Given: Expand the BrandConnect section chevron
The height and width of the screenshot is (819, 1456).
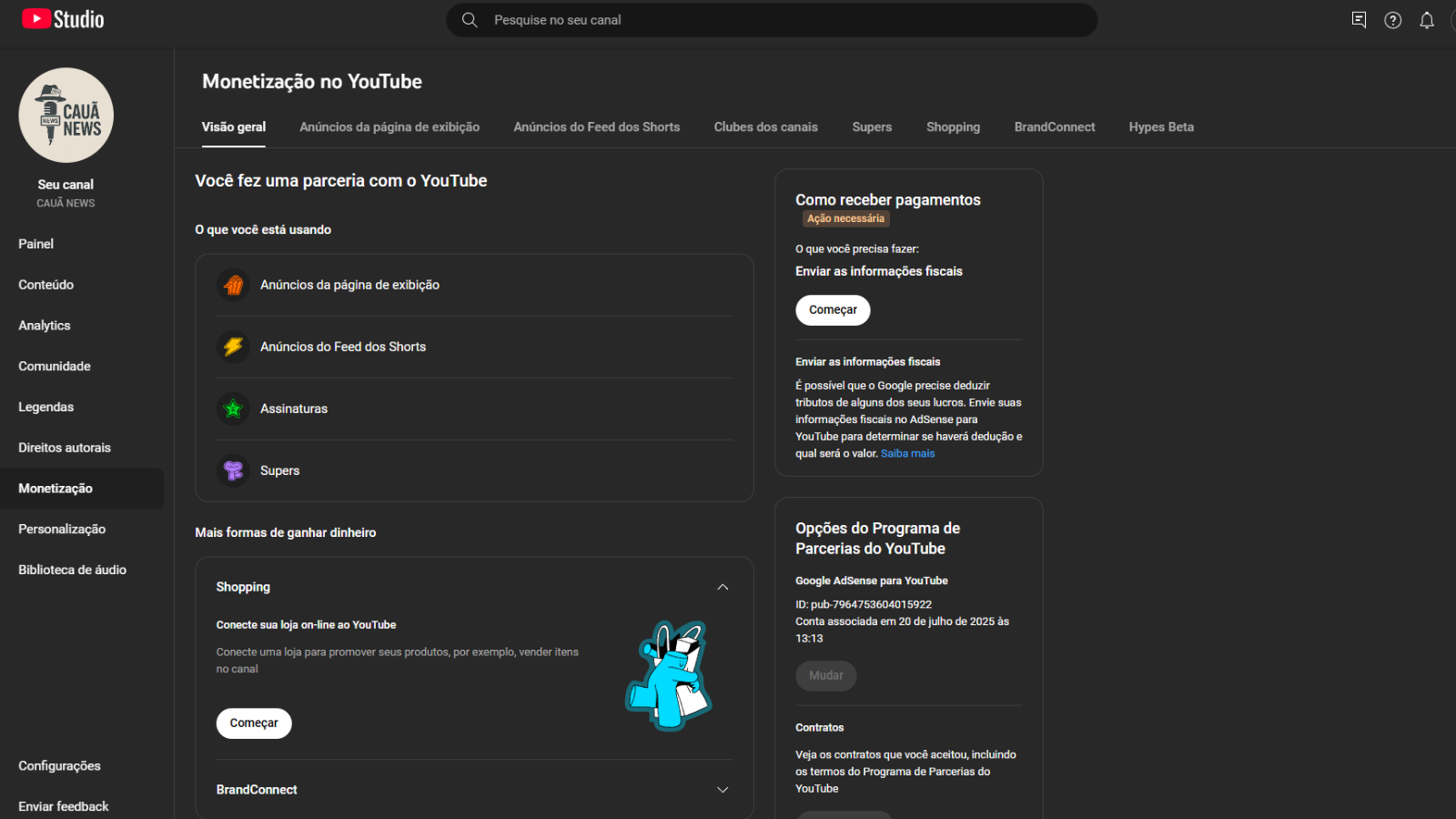Looking at the screenshot, I should [x=723, y=790].
